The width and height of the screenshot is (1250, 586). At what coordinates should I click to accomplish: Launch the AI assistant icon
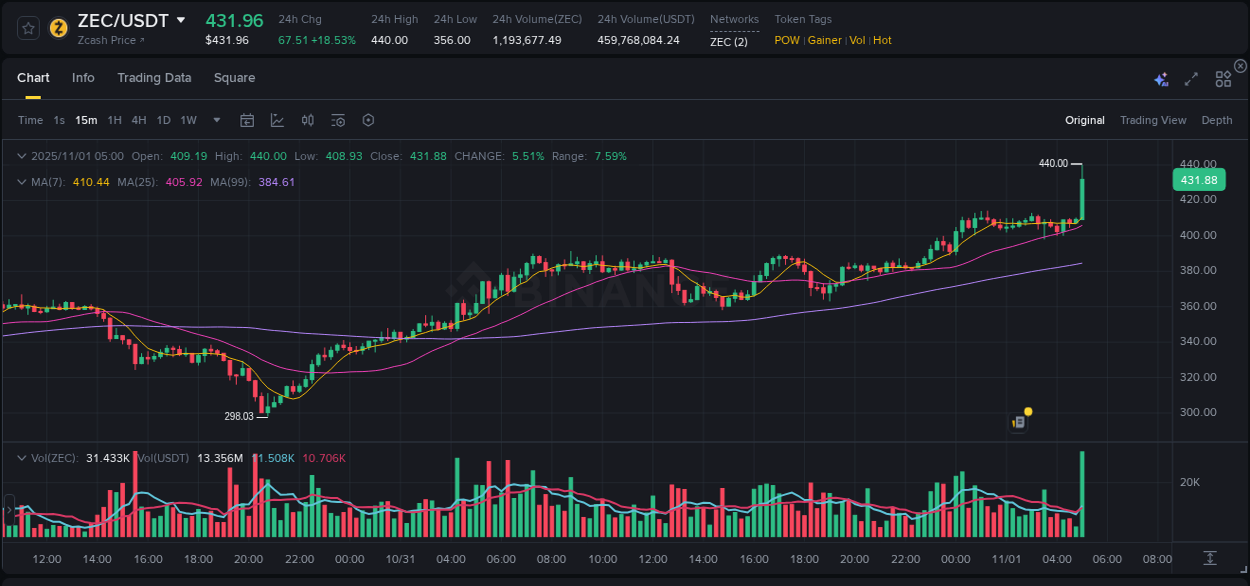[1161, 78]
